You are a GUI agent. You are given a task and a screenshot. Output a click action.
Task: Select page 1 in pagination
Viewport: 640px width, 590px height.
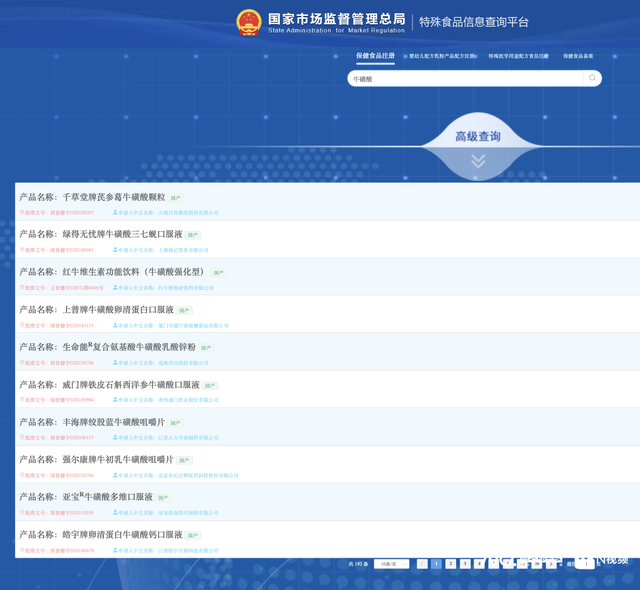[x=436, y=564]
